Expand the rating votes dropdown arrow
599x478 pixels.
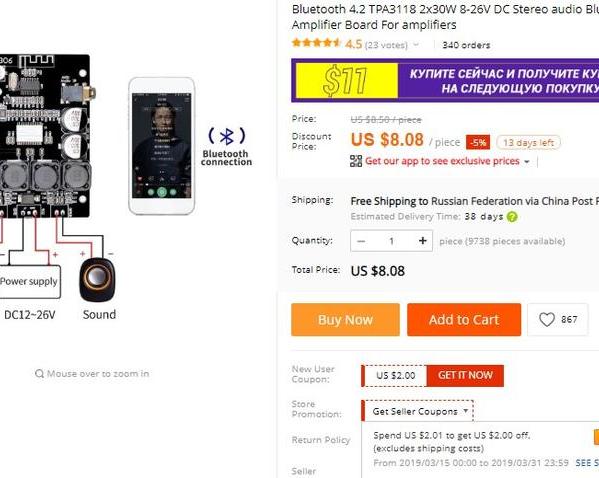(x=416, y=45)
